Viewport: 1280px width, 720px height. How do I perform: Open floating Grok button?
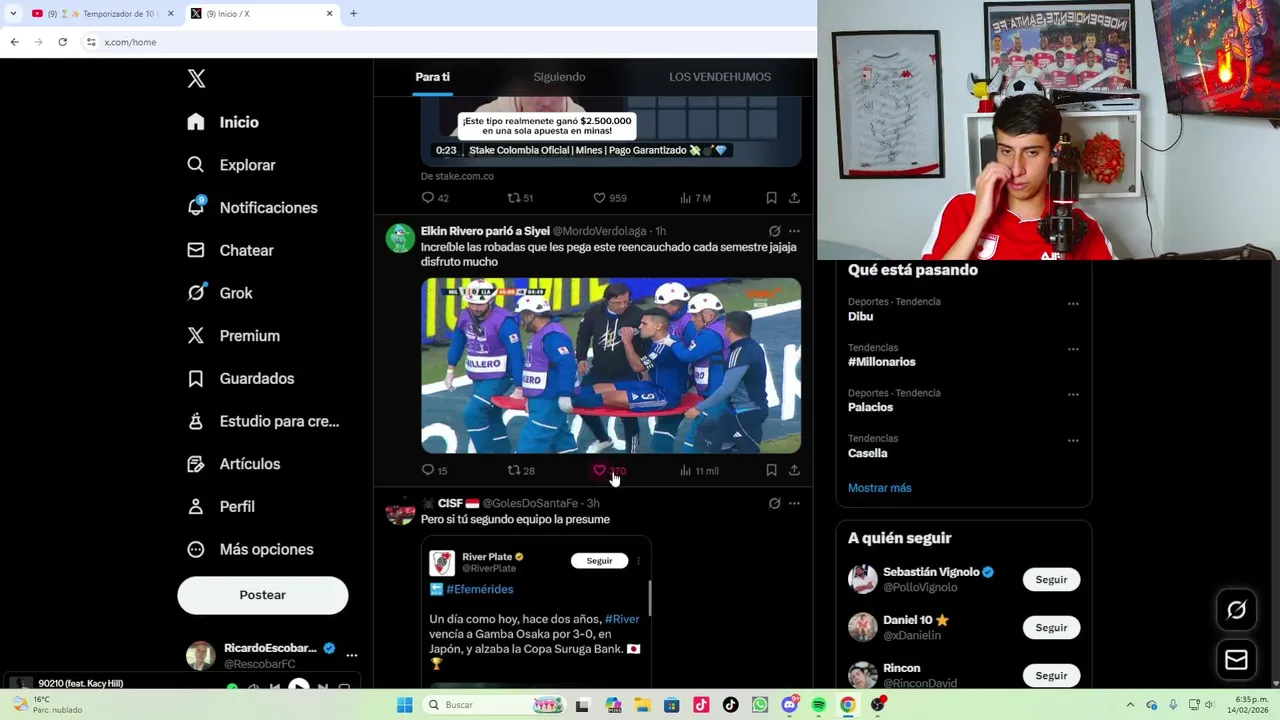point(1236,610)
